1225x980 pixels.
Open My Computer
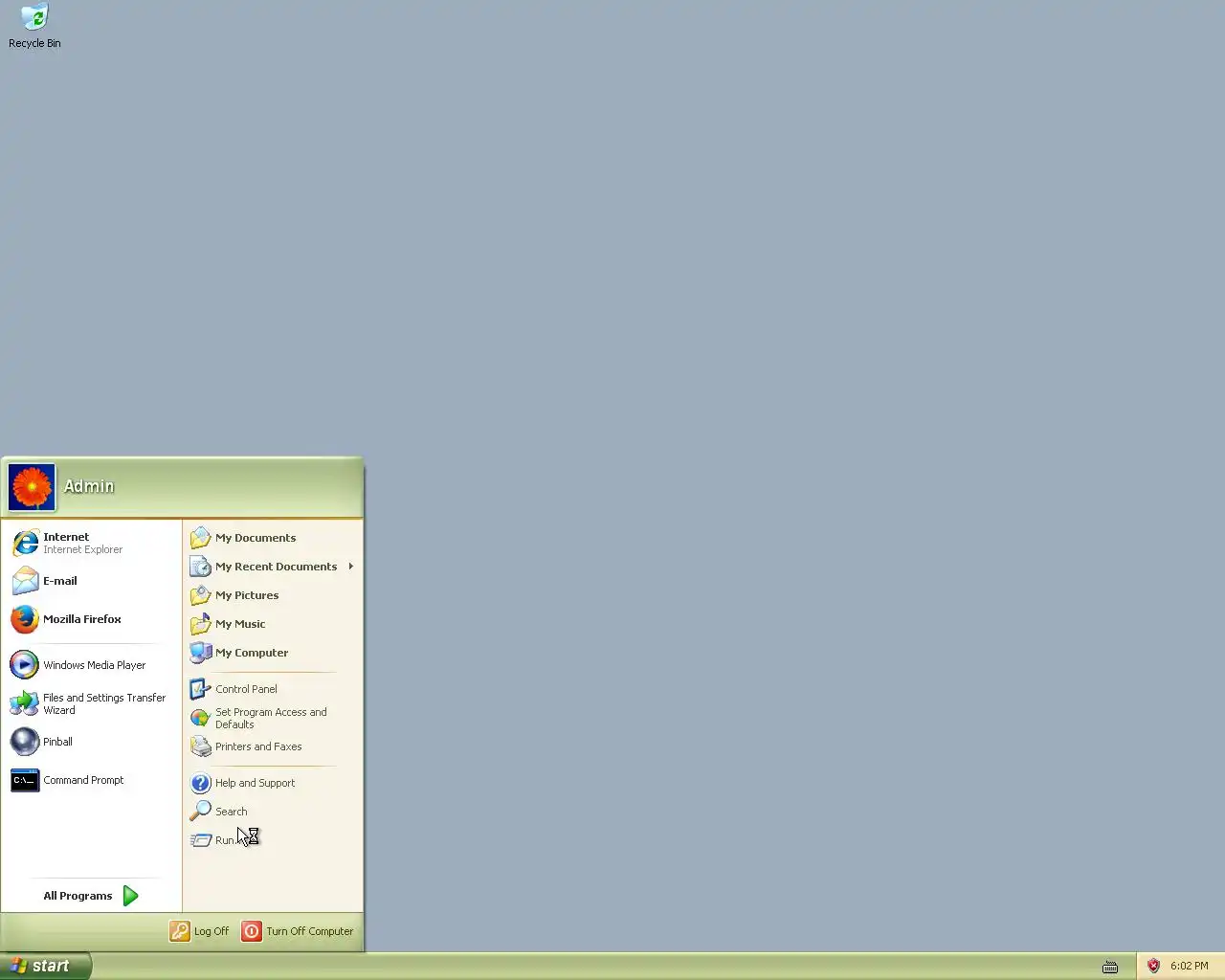pyautogui.click(x=273, y=653)
